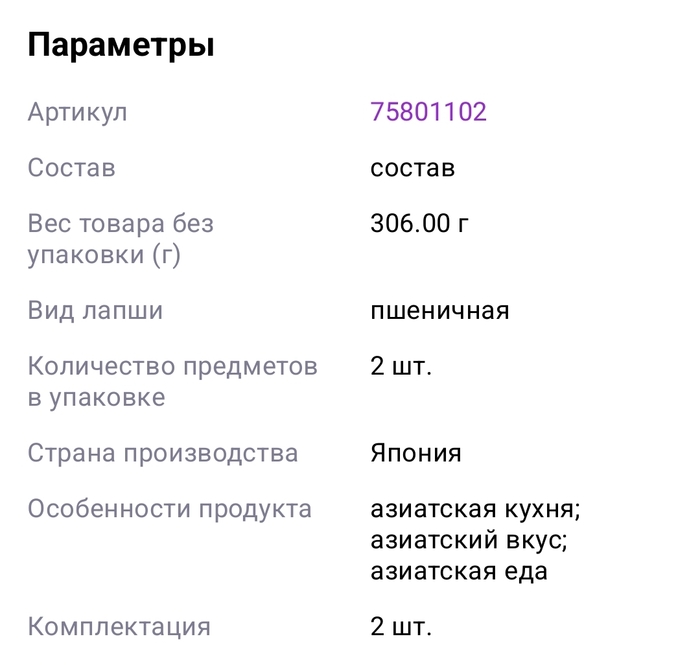700x665 pixels.
Task: Select the 'Вид лапши' label
Action: click(95, 311)
